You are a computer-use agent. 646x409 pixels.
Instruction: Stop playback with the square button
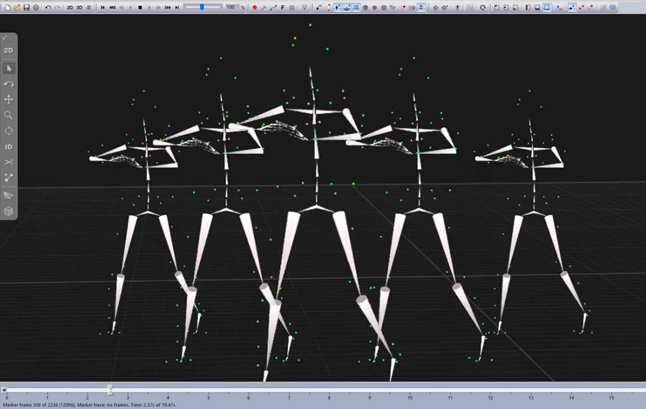(x=140, y=7)
